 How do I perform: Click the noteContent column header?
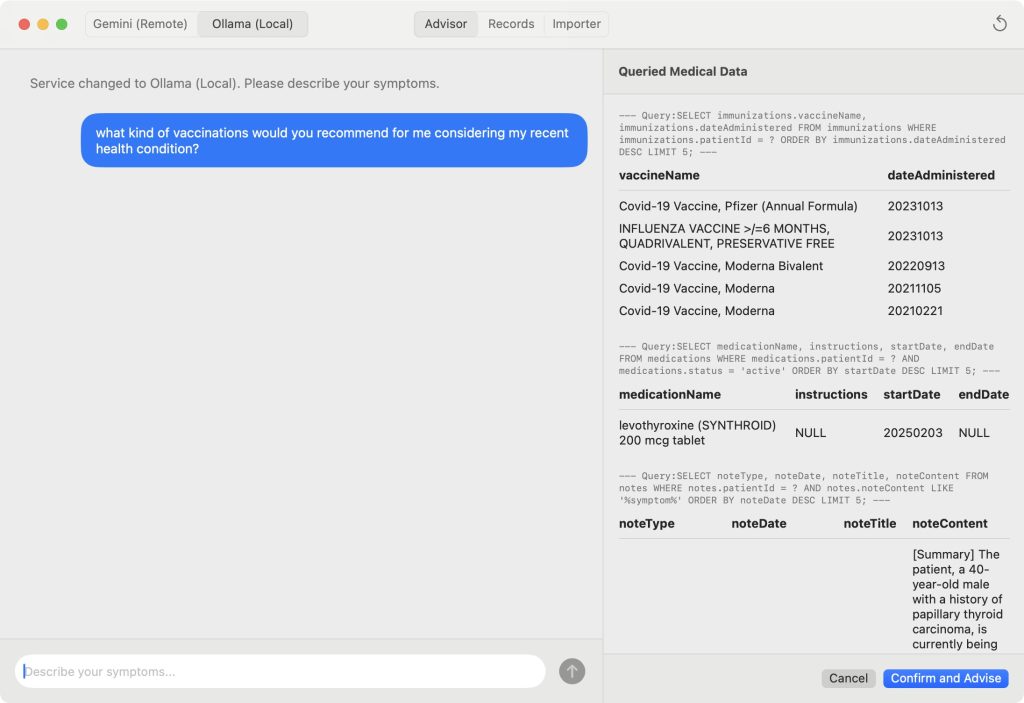(949, 523)
